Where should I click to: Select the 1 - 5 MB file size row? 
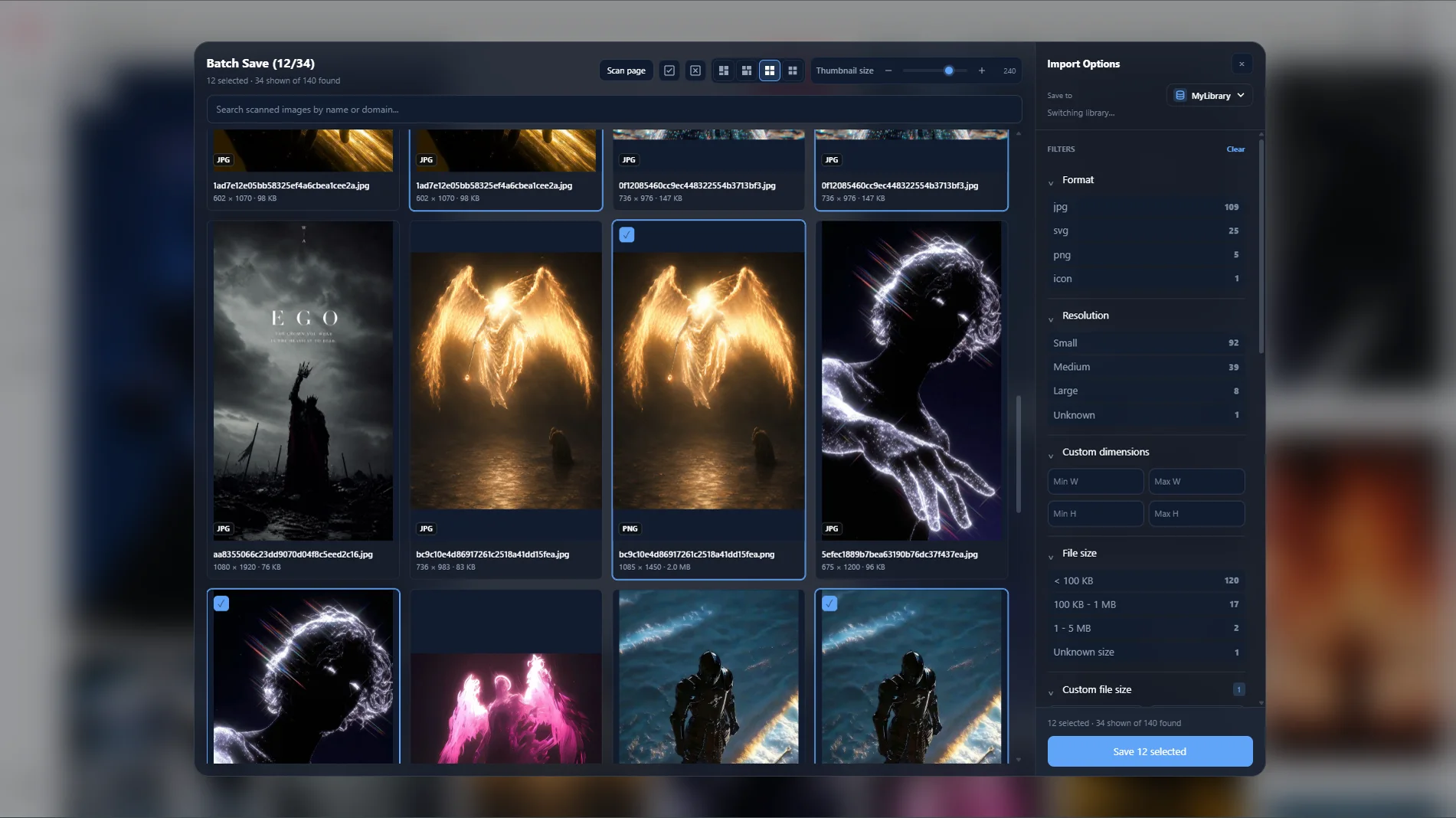(x=1146, y=628)
